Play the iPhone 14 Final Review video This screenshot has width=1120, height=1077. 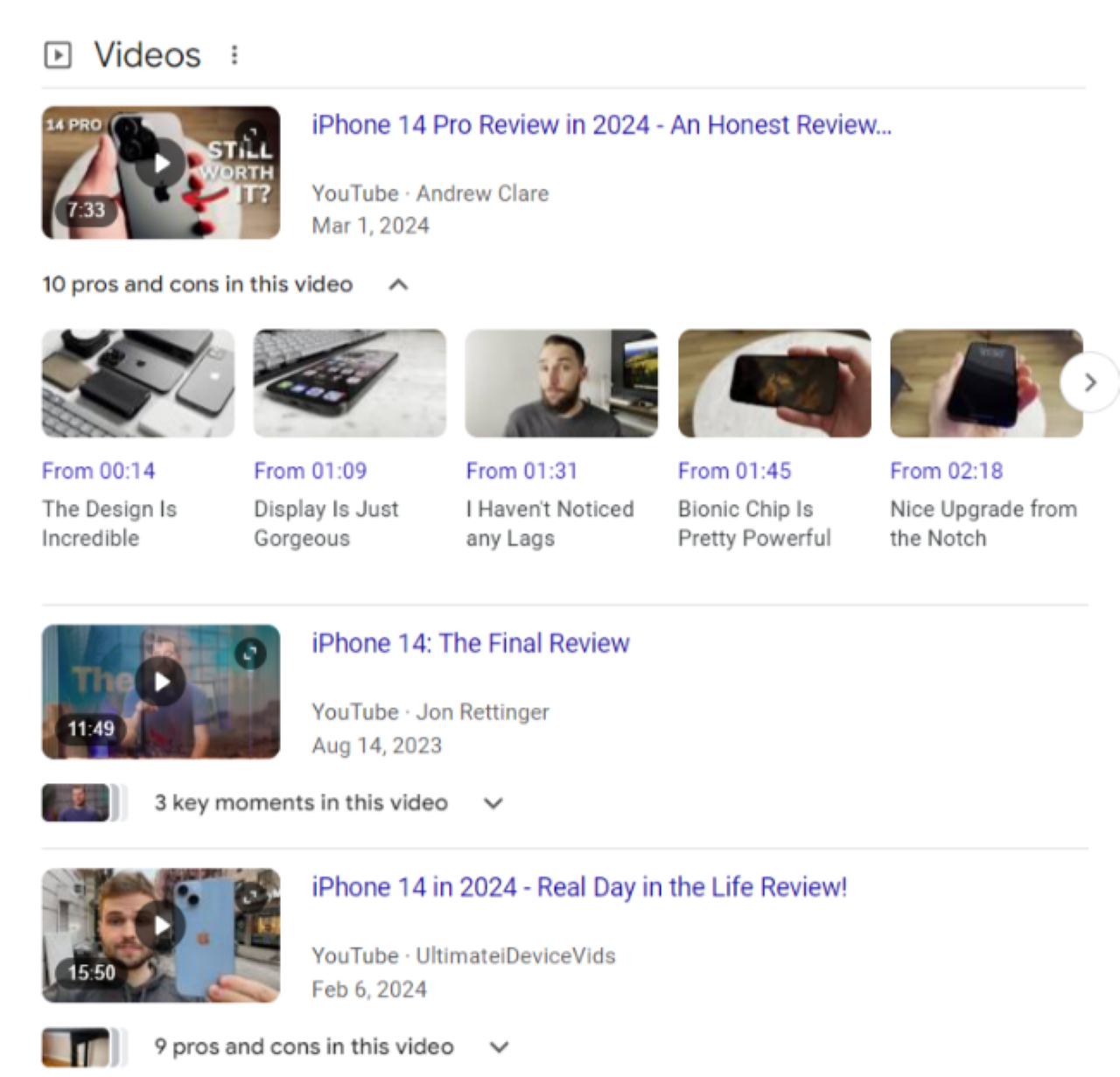pos(161,691)
